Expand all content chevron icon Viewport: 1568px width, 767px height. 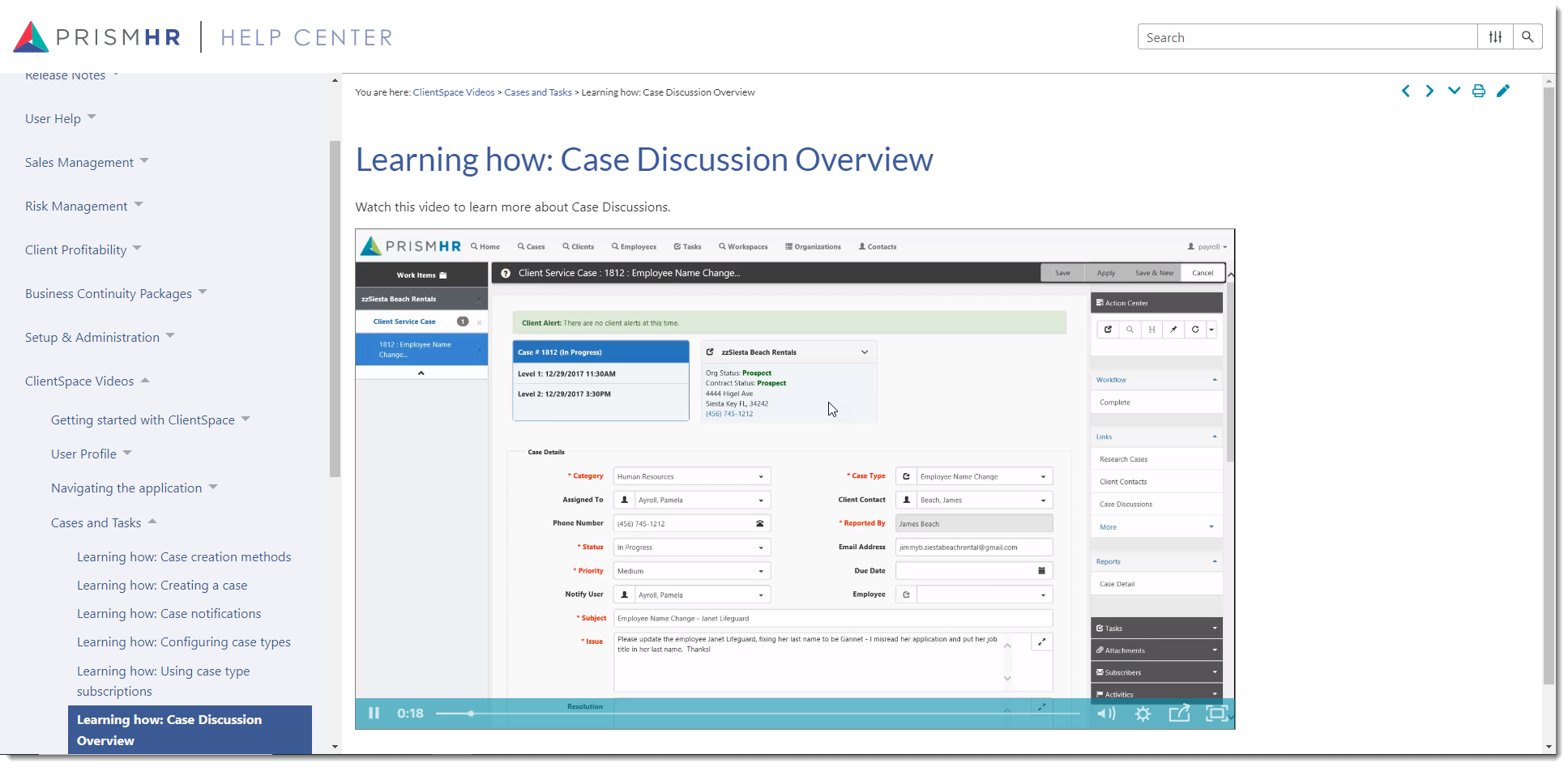click(1455, 91)
